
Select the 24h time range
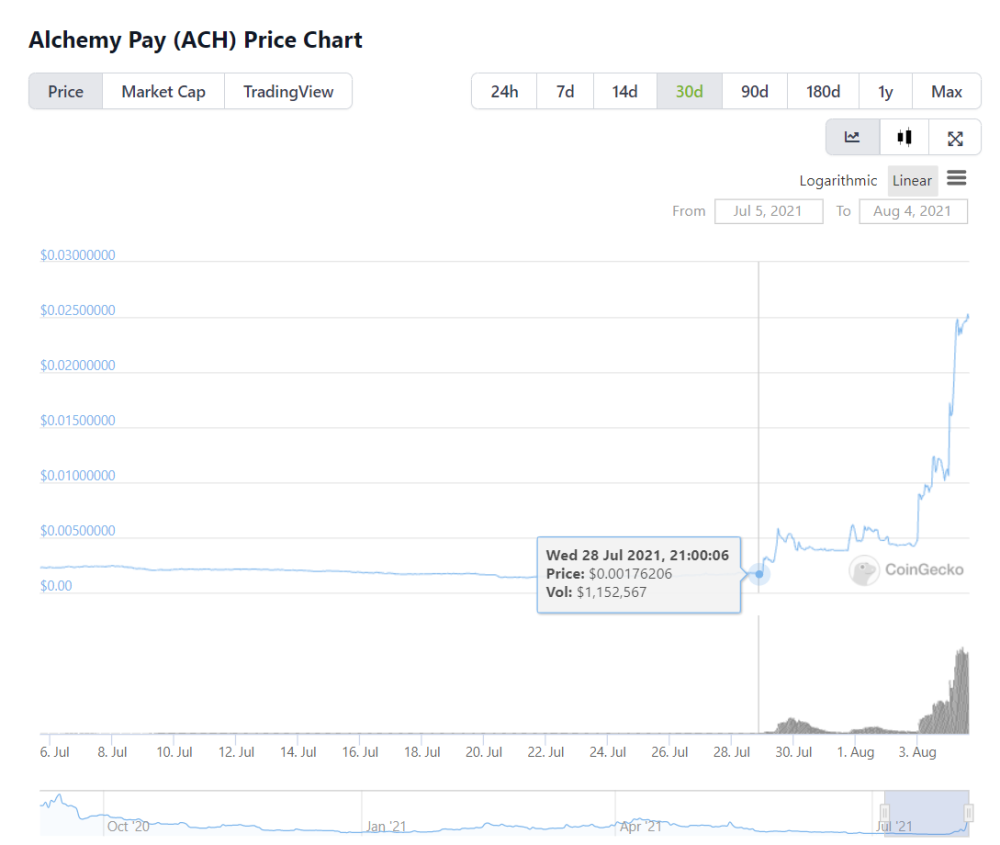(x=504, y=92)
